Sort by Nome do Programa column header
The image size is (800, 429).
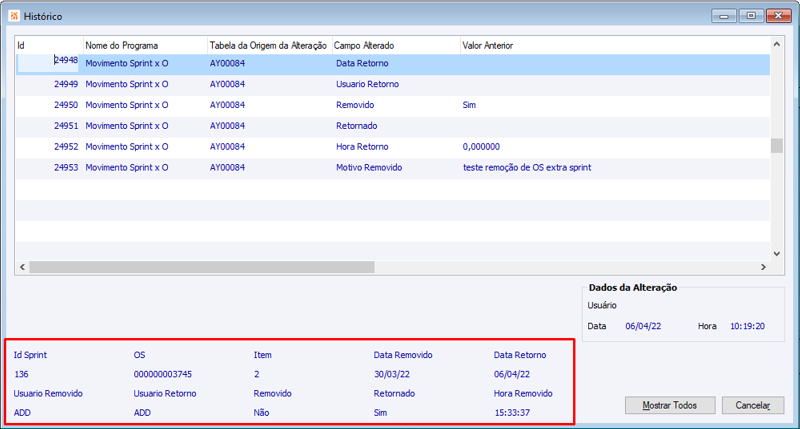[x=145, y=45]
